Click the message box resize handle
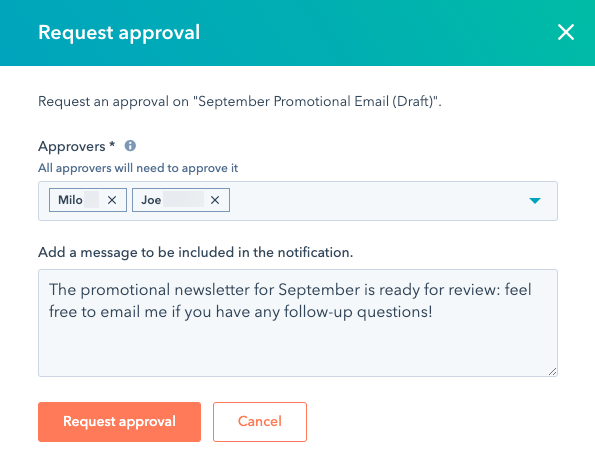This screenshot has height=465, width=595. click(552, 372)
